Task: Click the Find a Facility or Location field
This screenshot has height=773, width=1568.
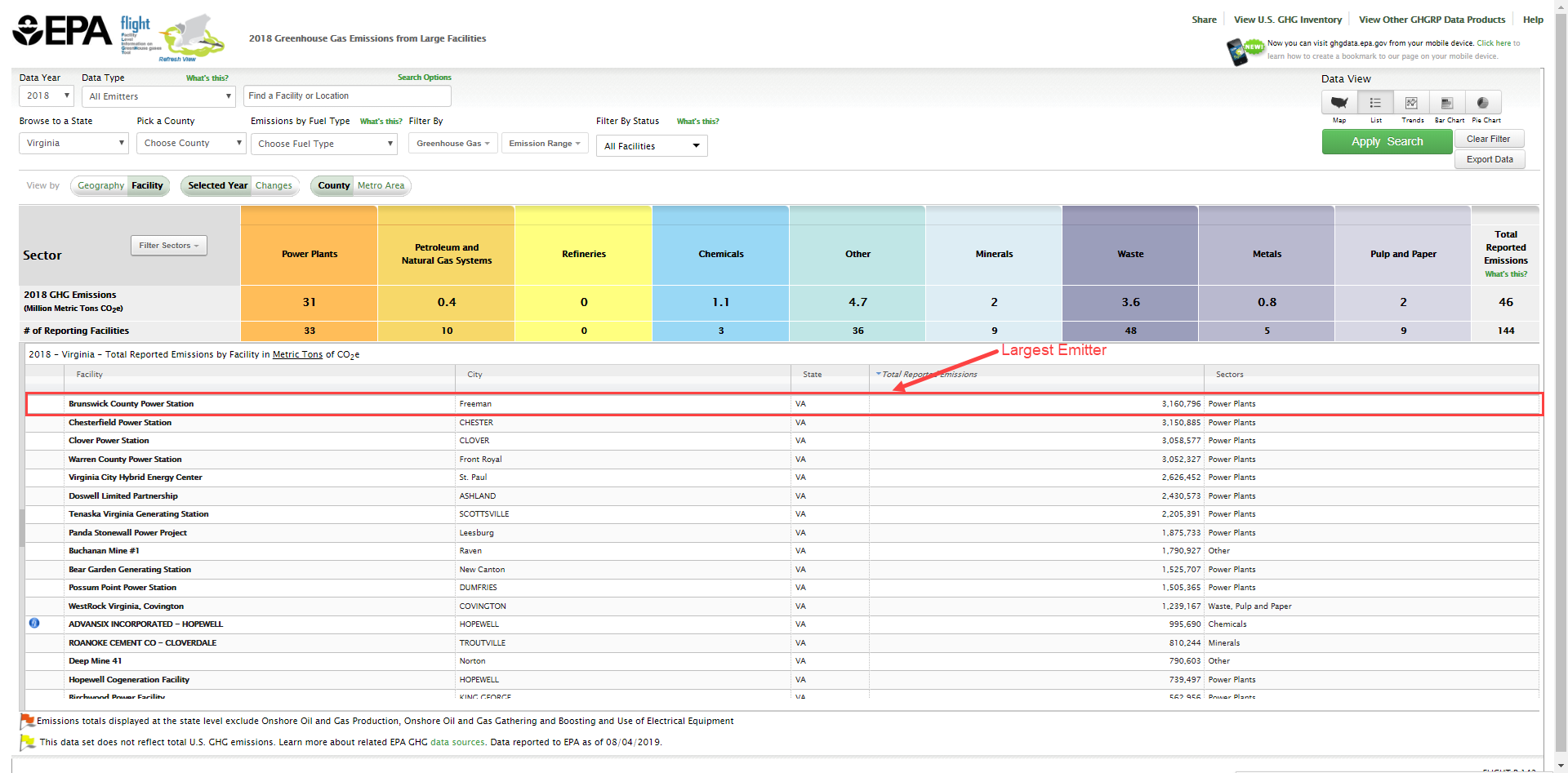Action: coord(347,96)
